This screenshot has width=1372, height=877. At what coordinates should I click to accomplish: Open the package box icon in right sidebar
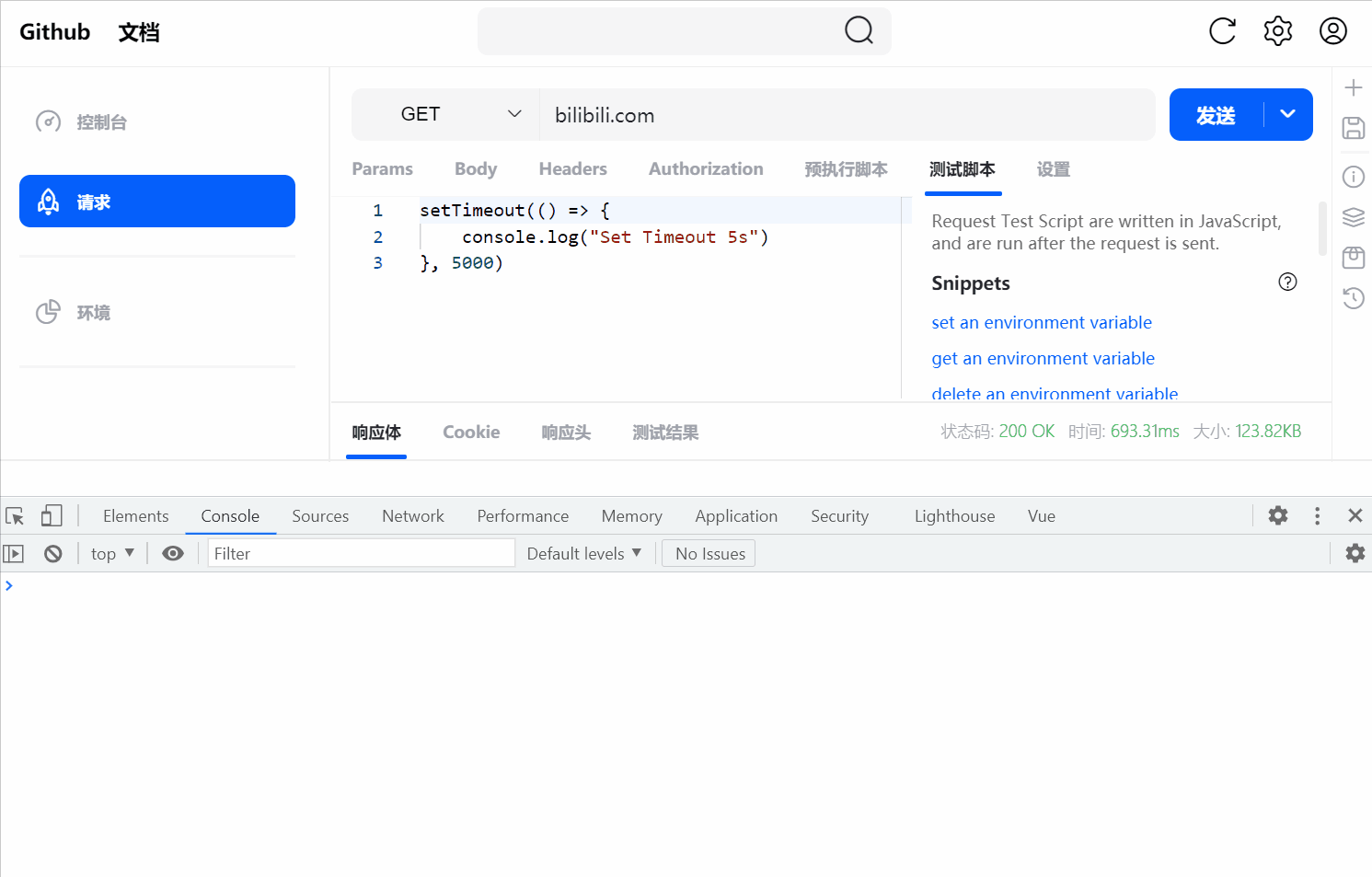tap(1353, 258)
